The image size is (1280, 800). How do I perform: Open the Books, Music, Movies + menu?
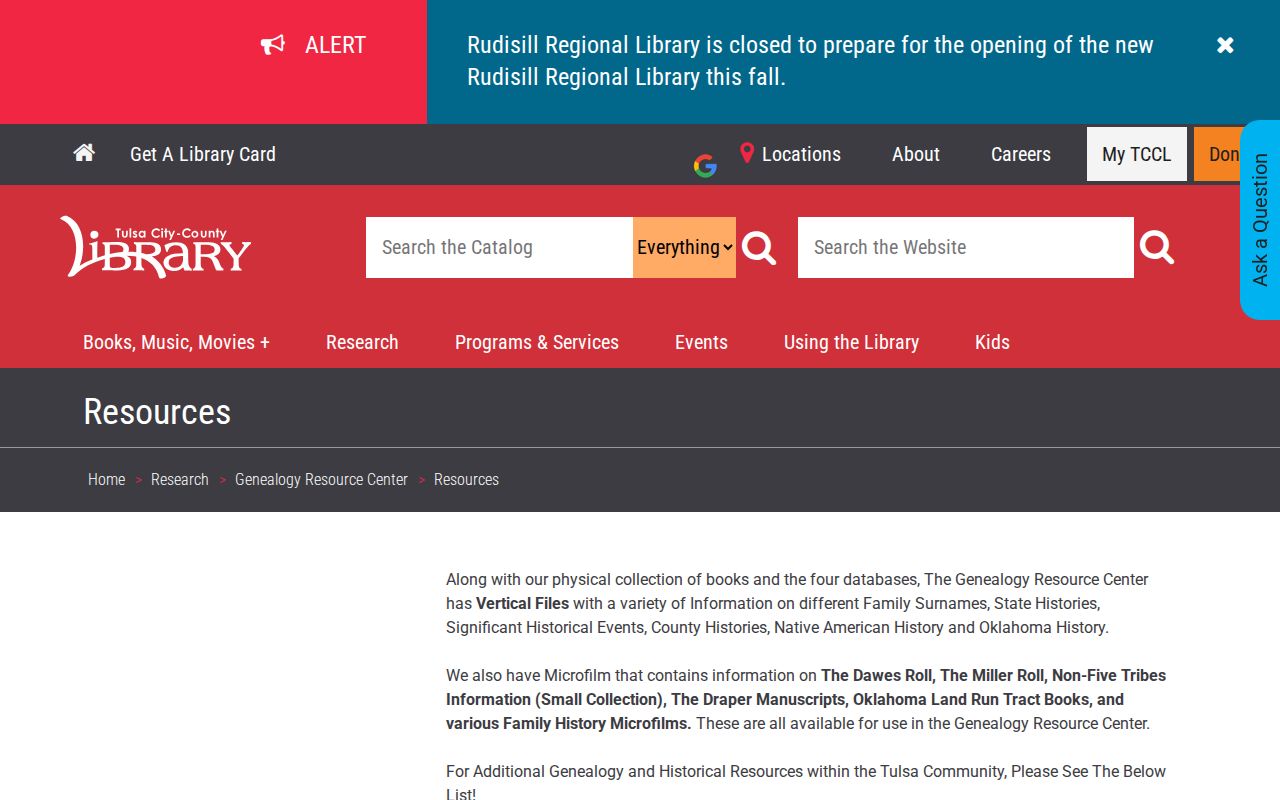[x=176, y=342]
